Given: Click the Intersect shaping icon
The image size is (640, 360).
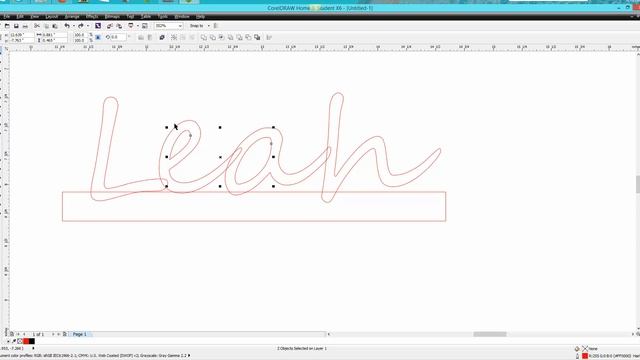Looking at the screenshot, I should [x=221, y=38].
